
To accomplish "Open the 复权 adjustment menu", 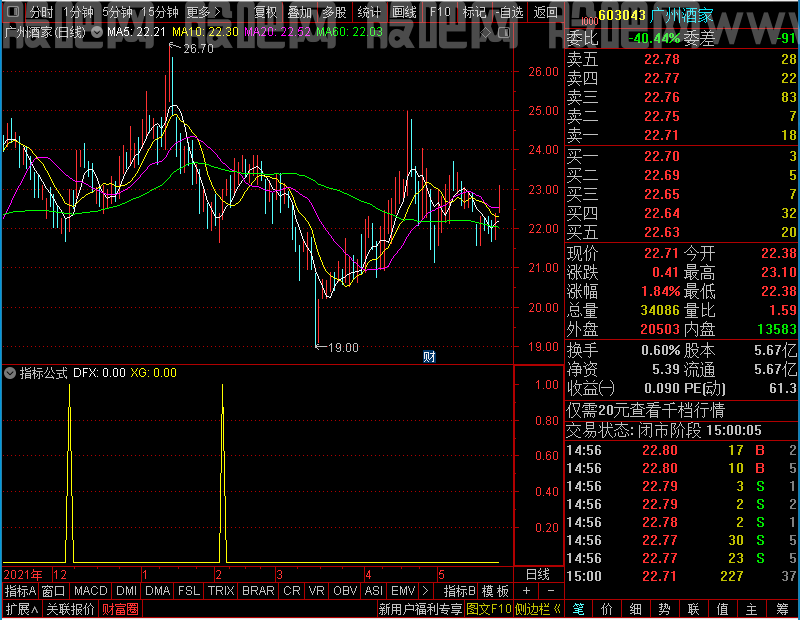I will (265, 12).
